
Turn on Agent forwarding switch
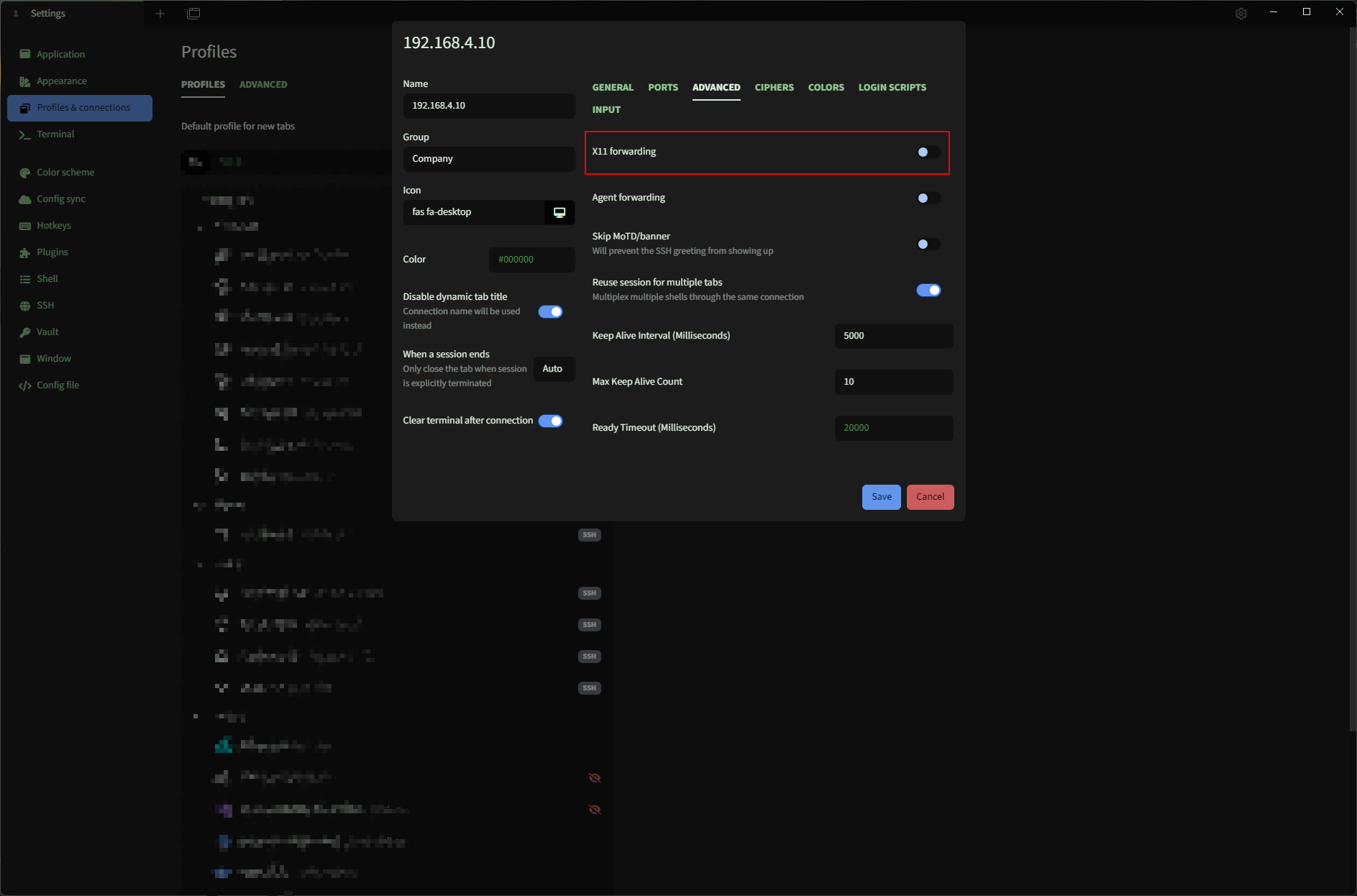pyautogui.click(x=928, y=198)
